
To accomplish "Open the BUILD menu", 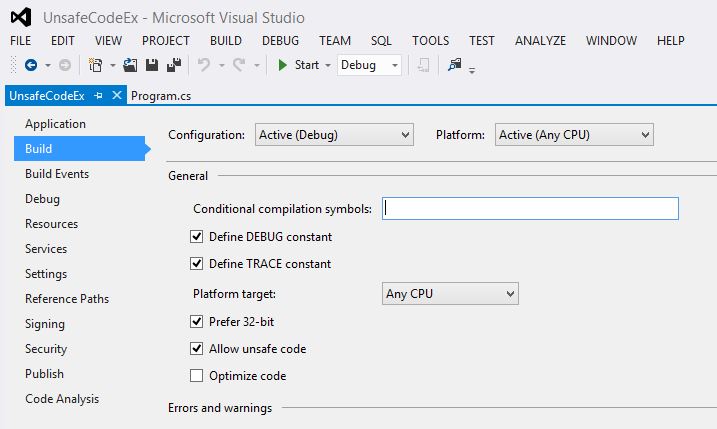I will pos(226,41).
